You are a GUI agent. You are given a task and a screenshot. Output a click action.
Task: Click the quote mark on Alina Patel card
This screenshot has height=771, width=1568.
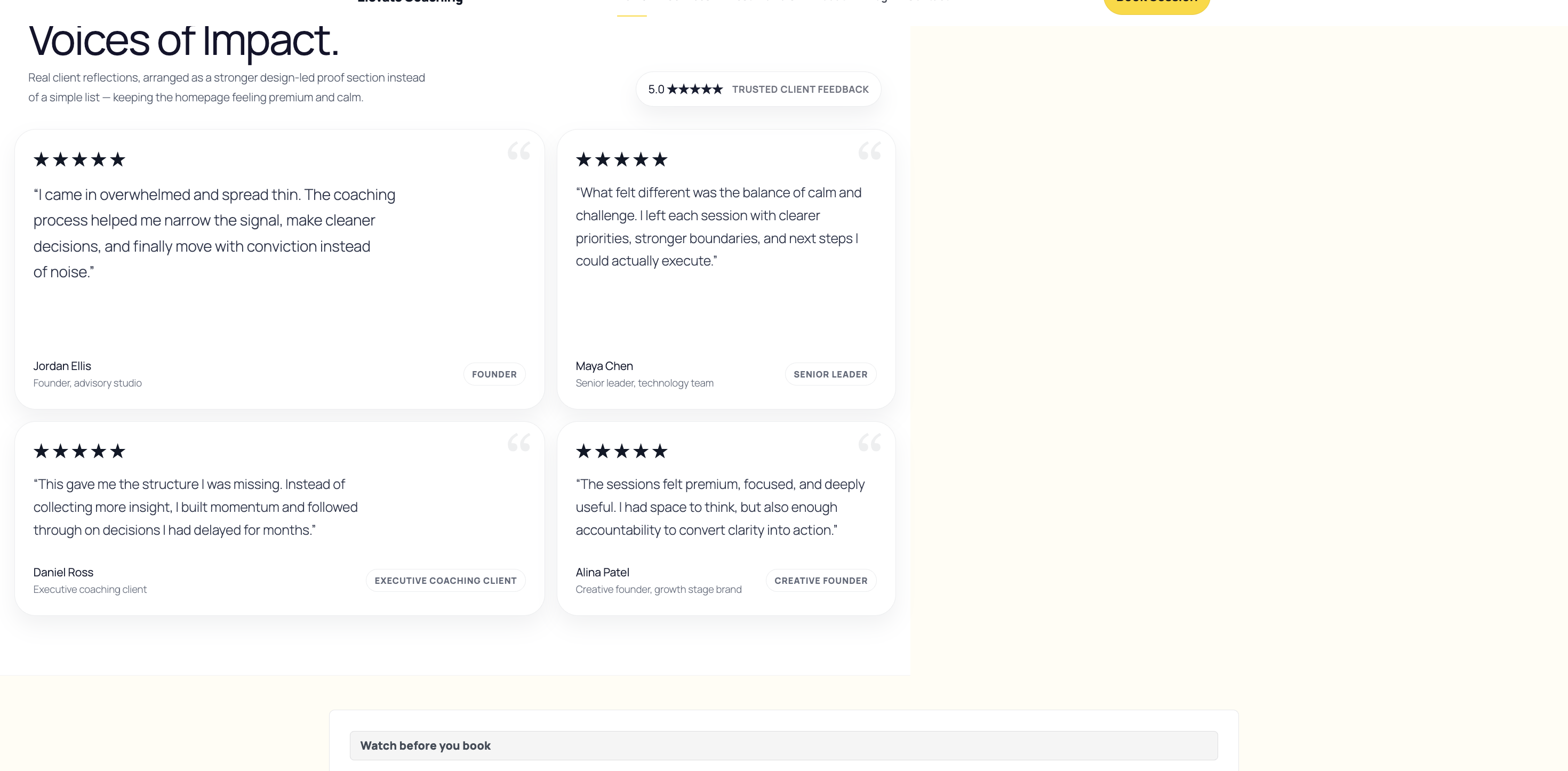[869, 443]
